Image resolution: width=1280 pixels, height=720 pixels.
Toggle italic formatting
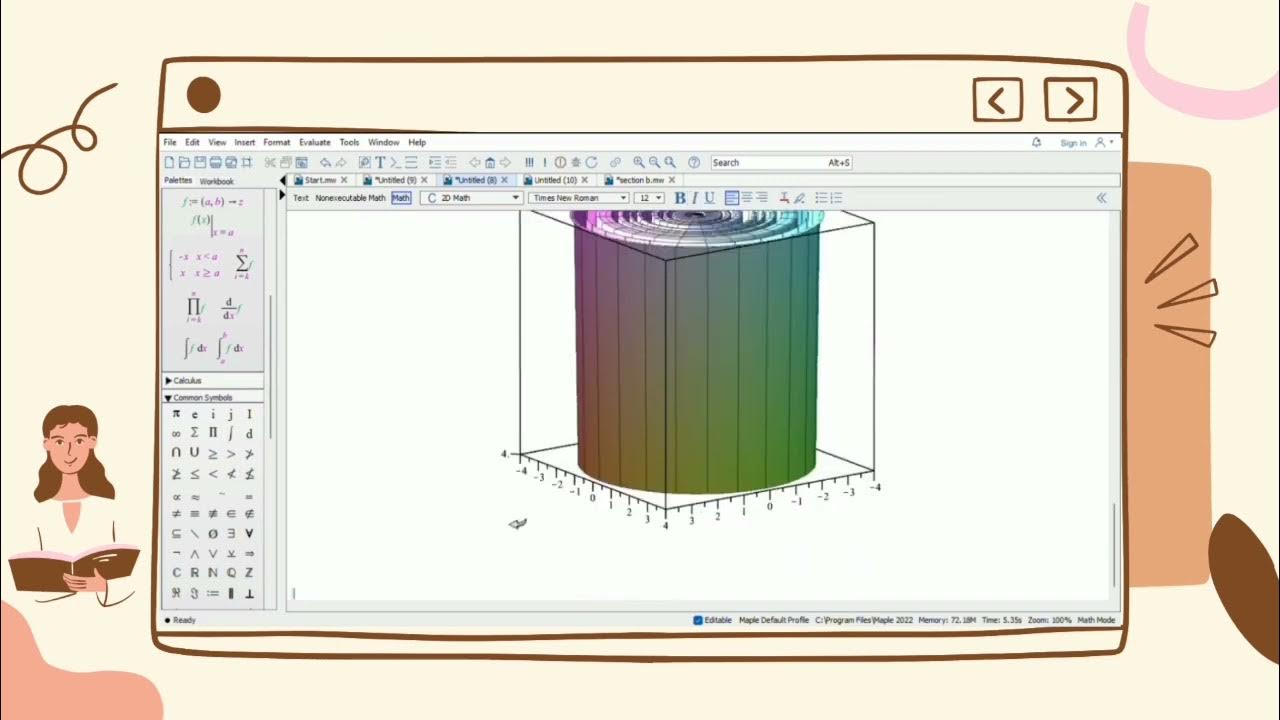pos(695,198)
